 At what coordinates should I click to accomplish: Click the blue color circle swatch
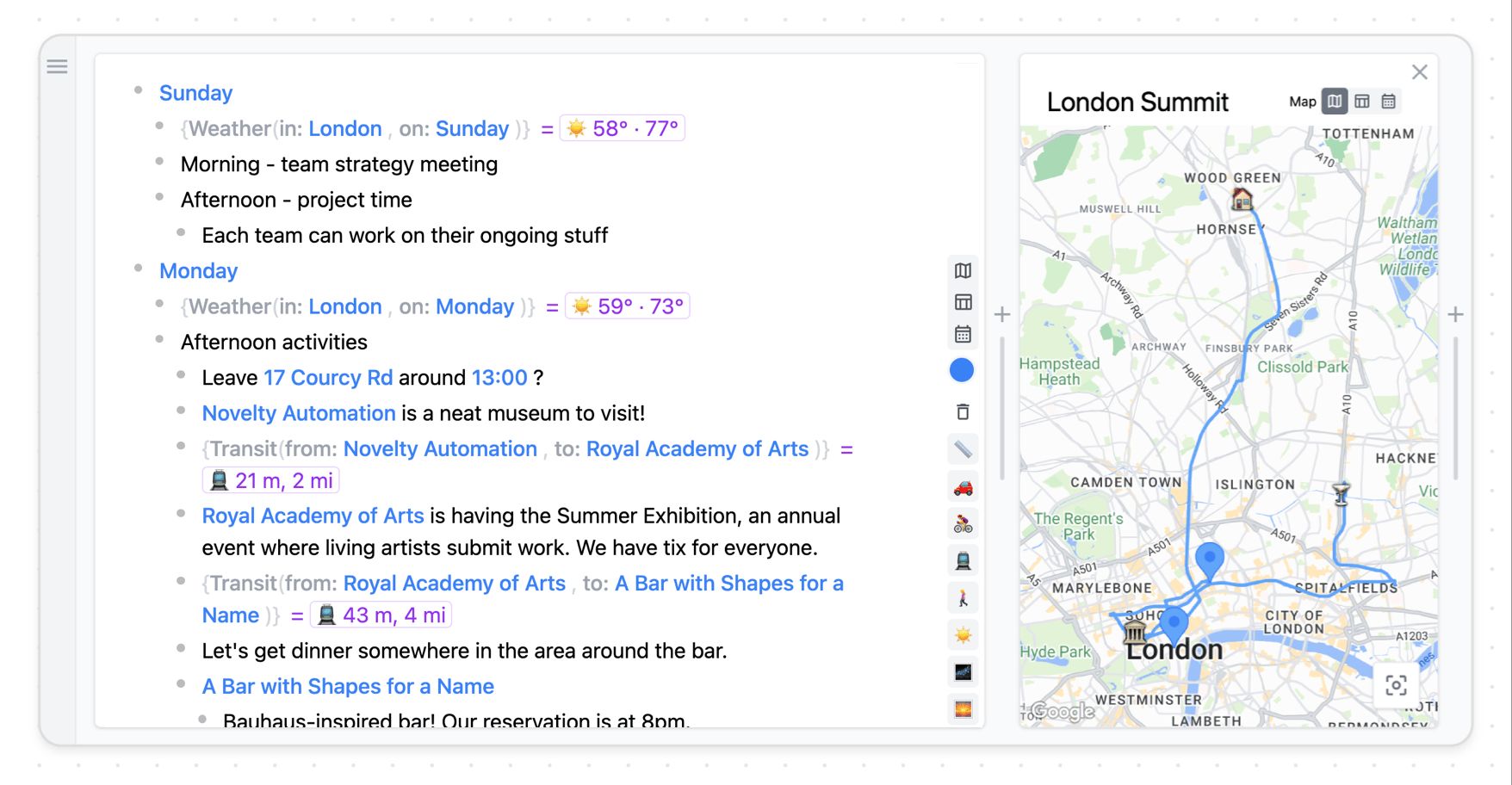tap(962, 370)
